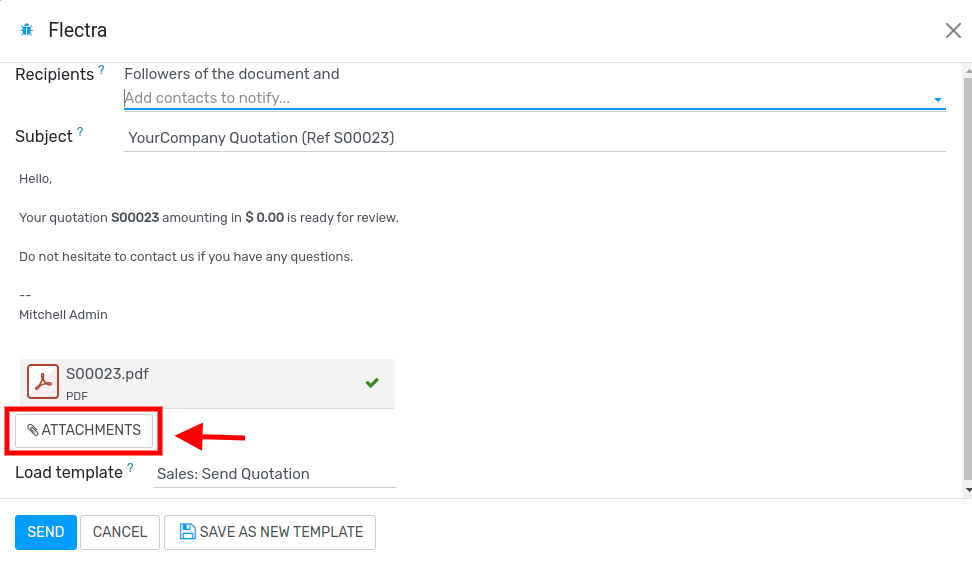Focus the Add contacts to notify field
This screenshot has height=562, width=972.
point(520,98)
